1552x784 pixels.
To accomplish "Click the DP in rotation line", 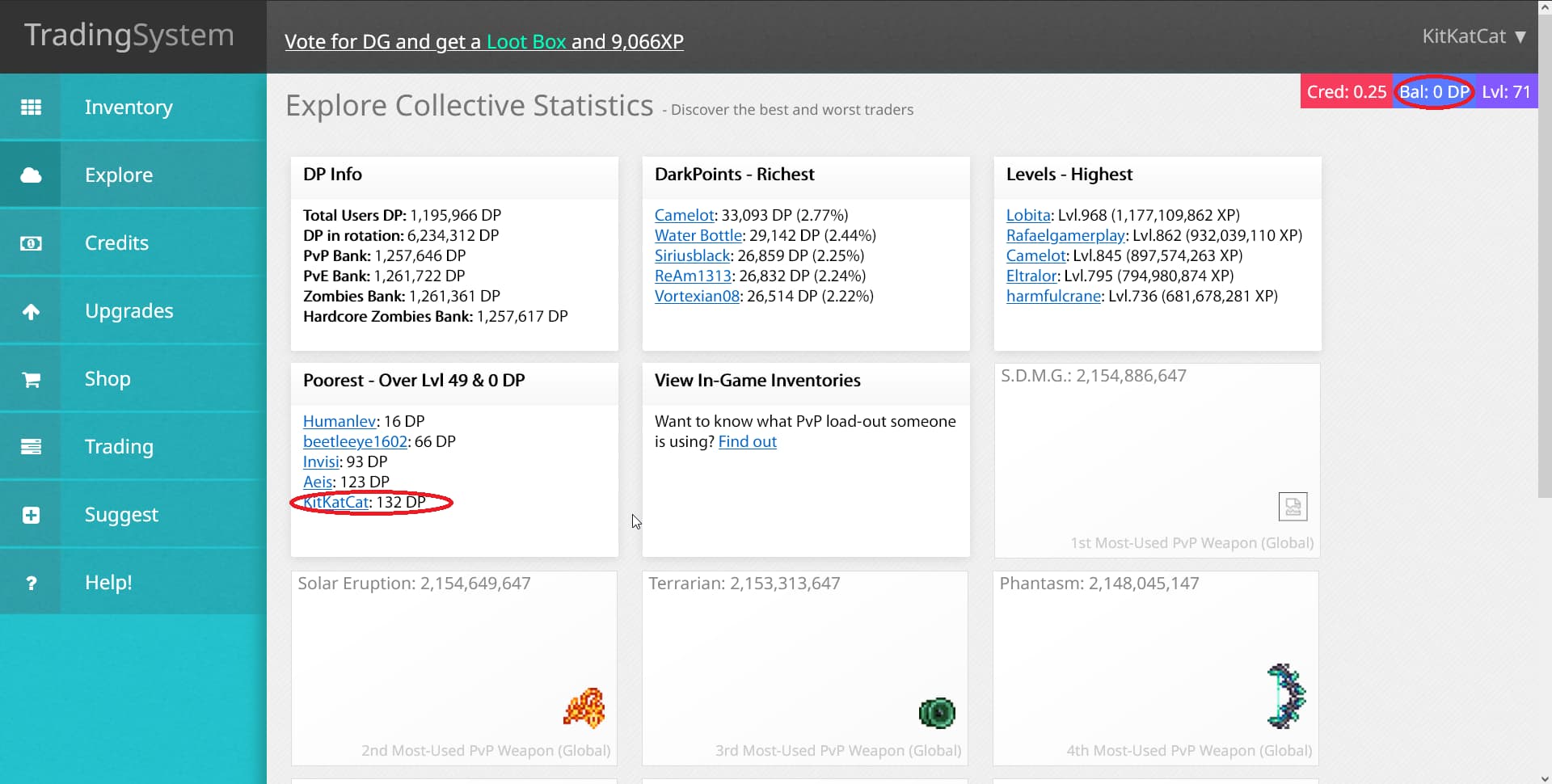I will pyautogui.click(x=401, y=235).
